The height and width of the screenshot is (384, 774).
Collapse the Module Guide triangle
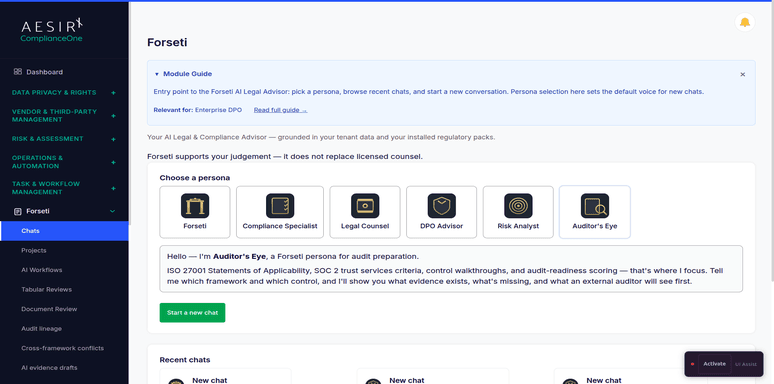pos(156,74)
